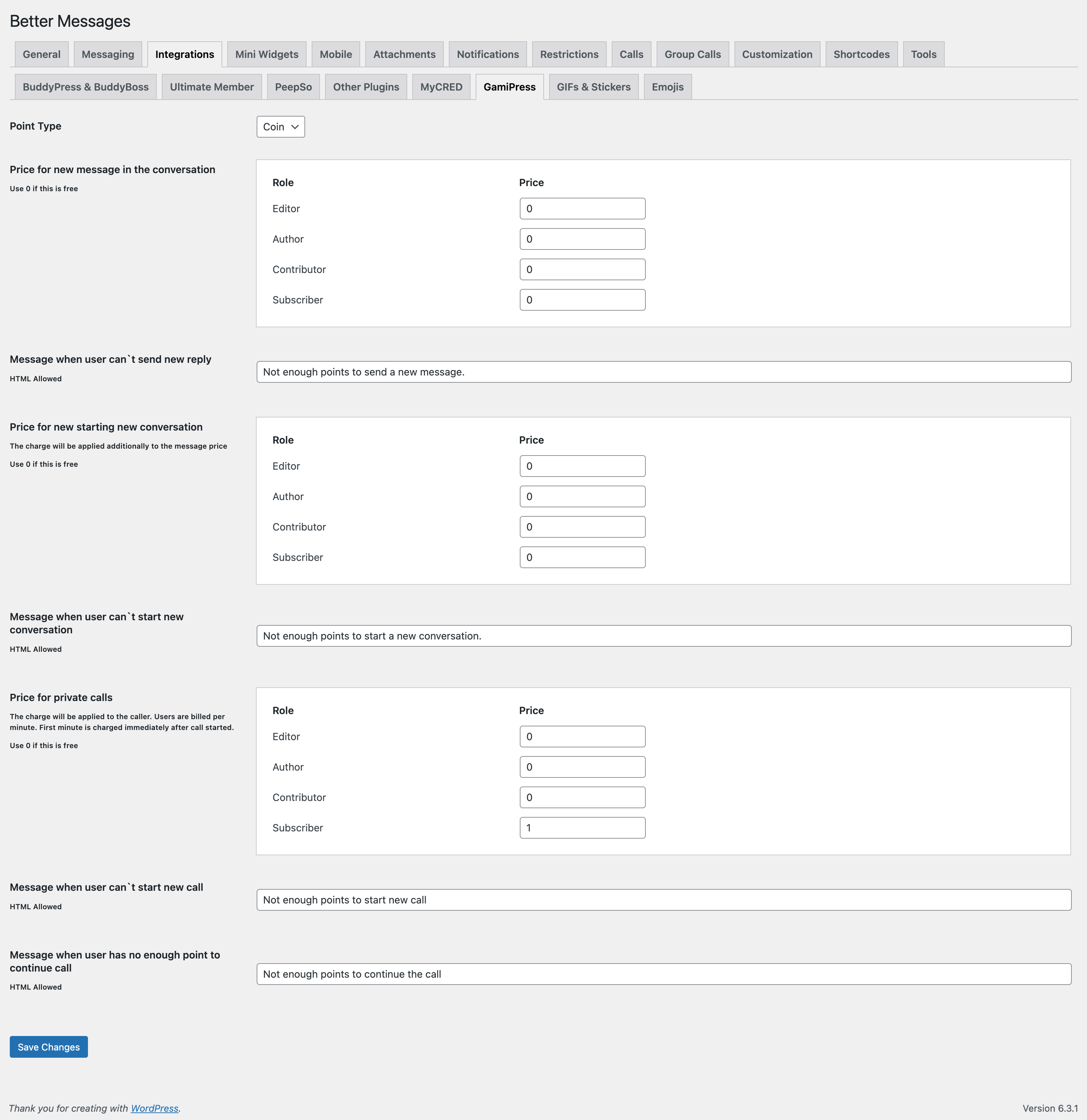Focus Author price field for new message
This screenshot has height=1120, width=1087.
tap(583, 239)
